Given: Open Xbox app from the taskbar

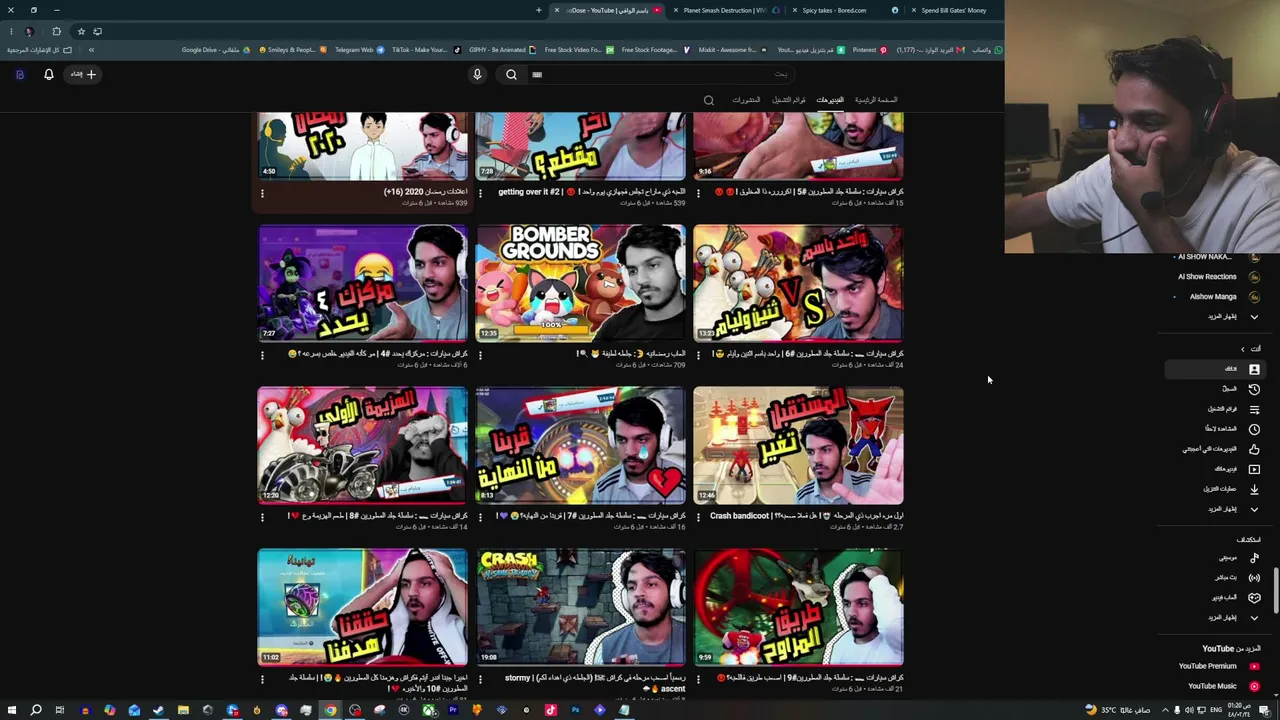Looking at the screenshot, I should (x=428, y=710).
